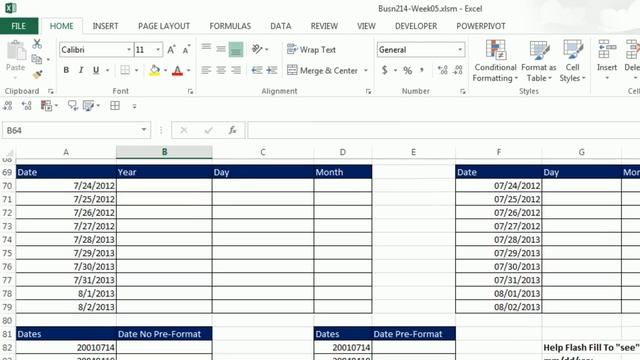Open the font size 11 dropdown
The height and width of the screenshot is (360, 640).
coord(158,50)
